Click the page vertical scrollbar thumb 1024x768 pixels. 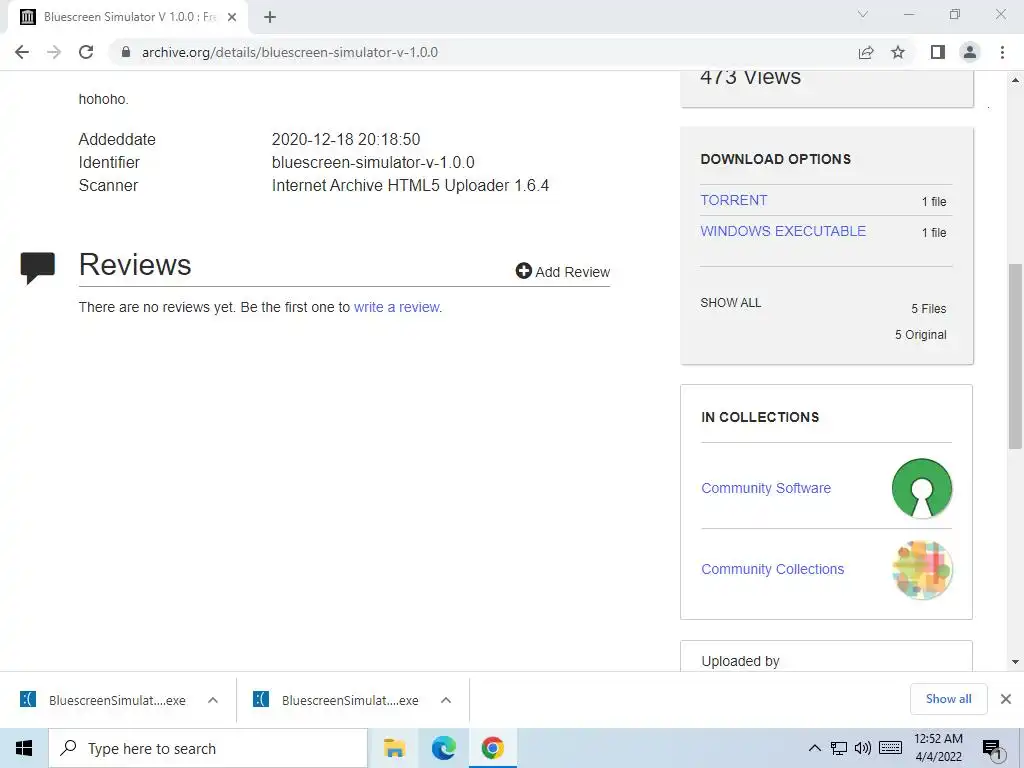click(1015, 356)
